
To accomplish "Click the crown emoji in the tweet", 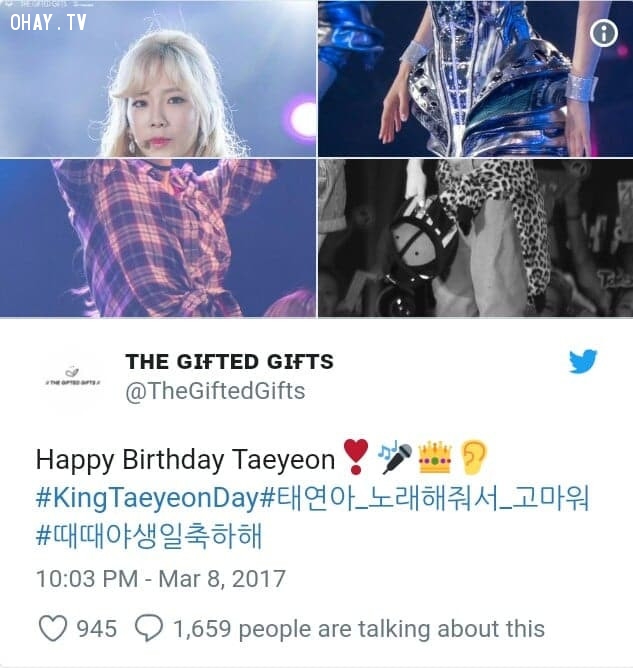I will point(434,458).
